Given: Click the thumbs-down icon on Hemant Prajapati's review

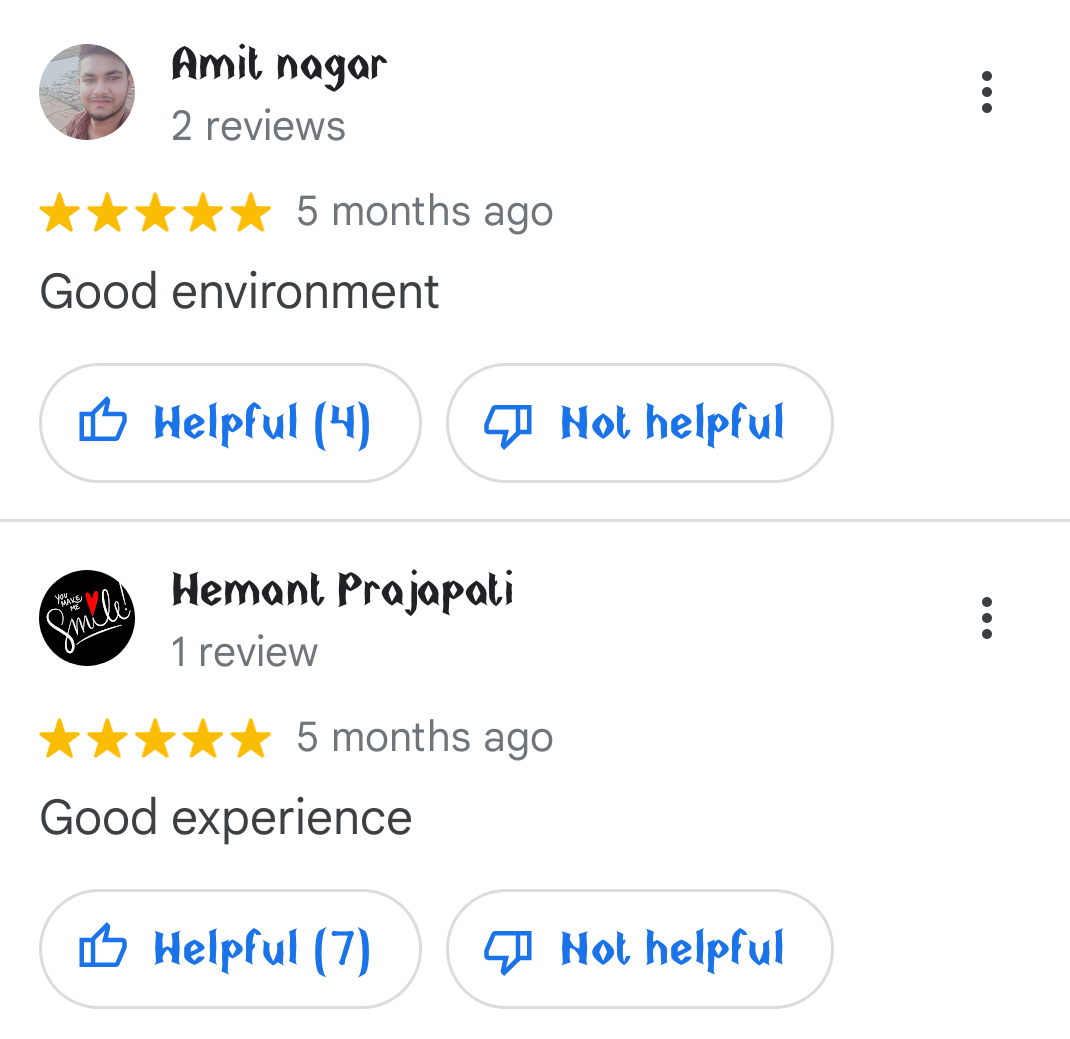Looking at the screenshot, I should pyautogui.click(x=508, y=951).
